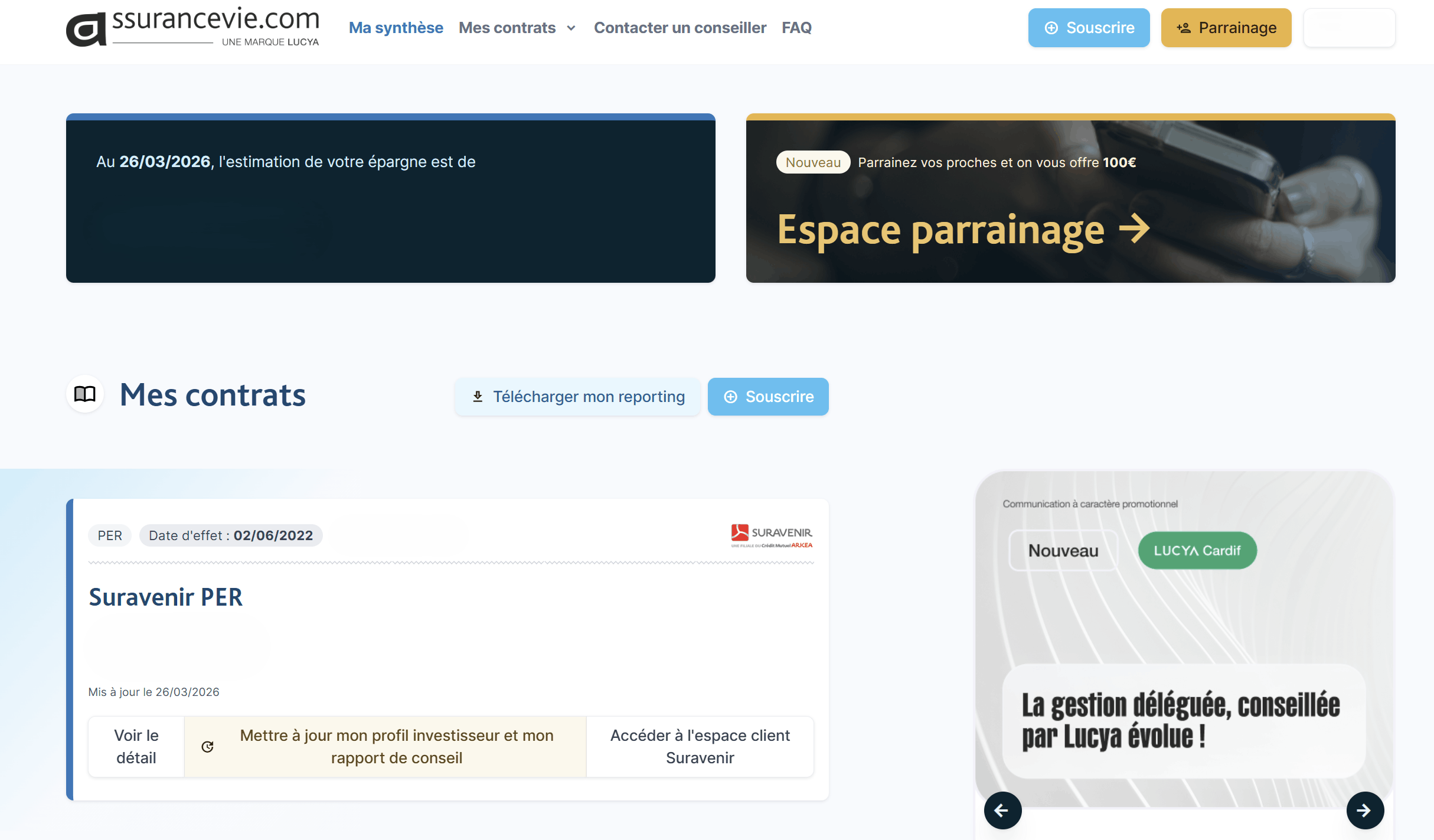Click the Souscrire button next to Mes contrats
The width and height of the screenshot is (1434, 840).
tap(768, 396)
